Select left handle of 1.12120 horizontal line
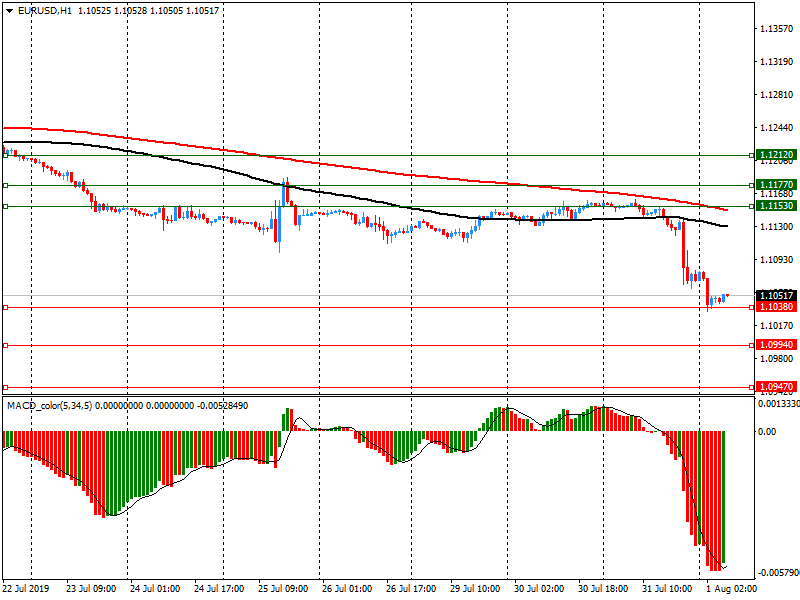Screen dimensions: 800x600 [x=6, y=155]
